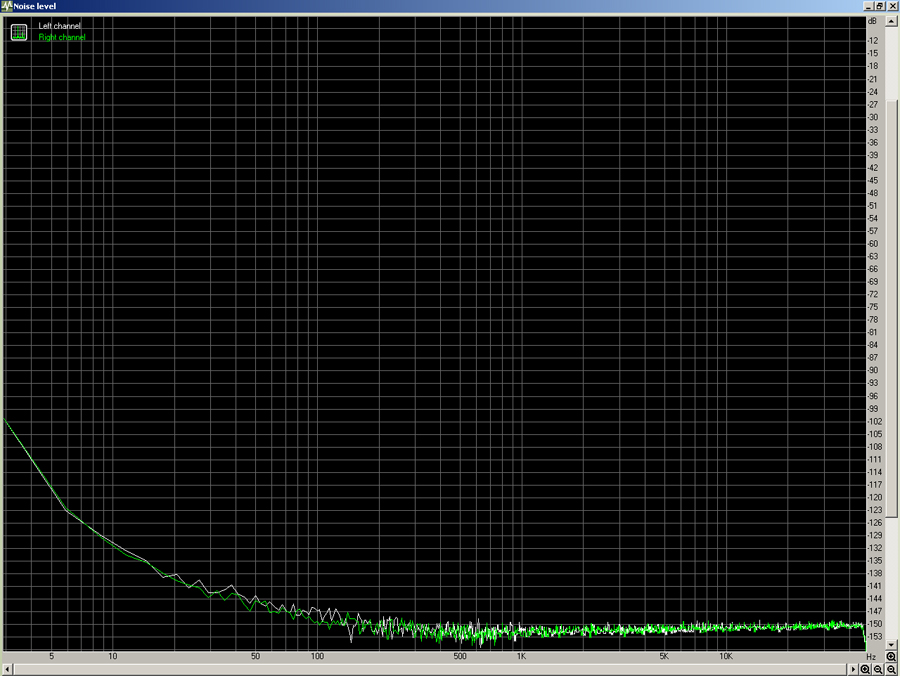This screenshot has height=676, width=900.
Task: Restore down the Noise level window
Action: pos(879,6)
